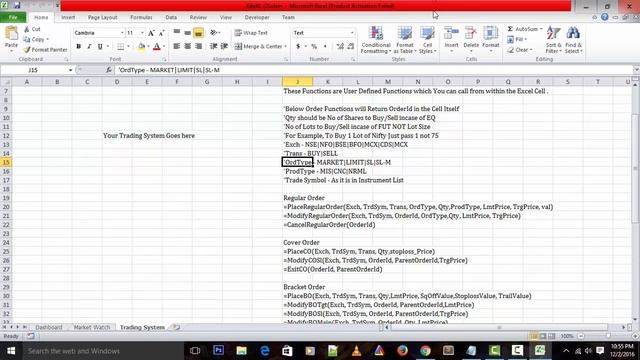Click the Copy icon
The width and height of the screenshot is (640, 360).
27,39
